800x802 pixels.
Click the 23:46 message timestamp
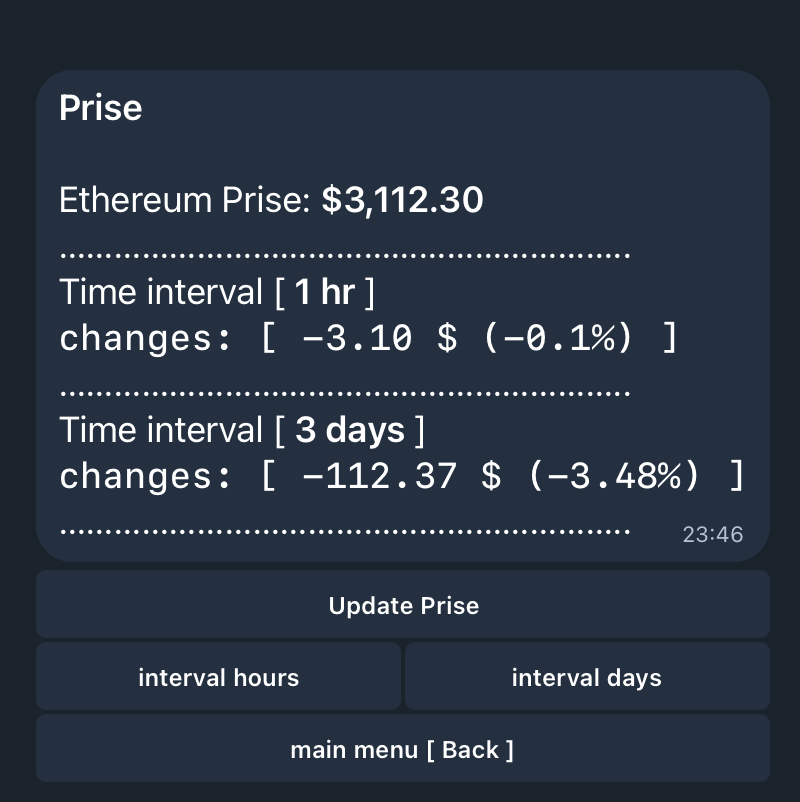(x=712, y=534)
